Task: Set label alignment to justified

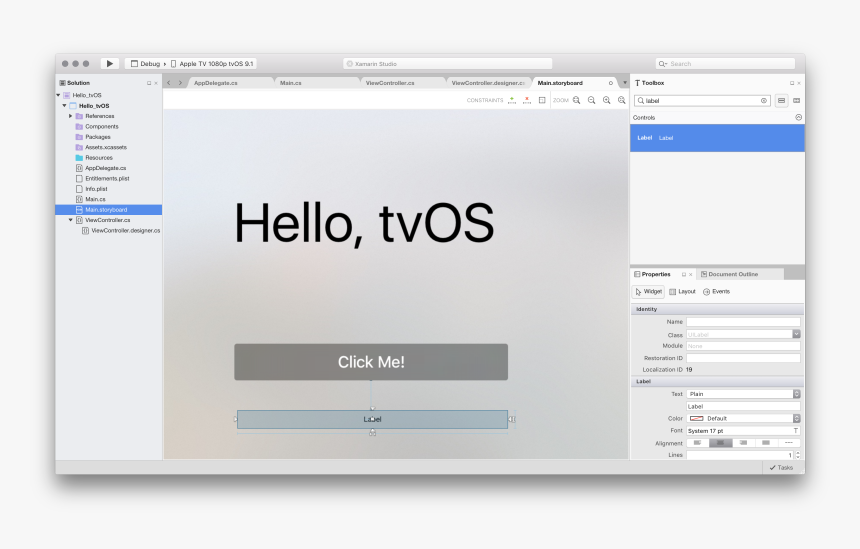Action: coord(766,443)
